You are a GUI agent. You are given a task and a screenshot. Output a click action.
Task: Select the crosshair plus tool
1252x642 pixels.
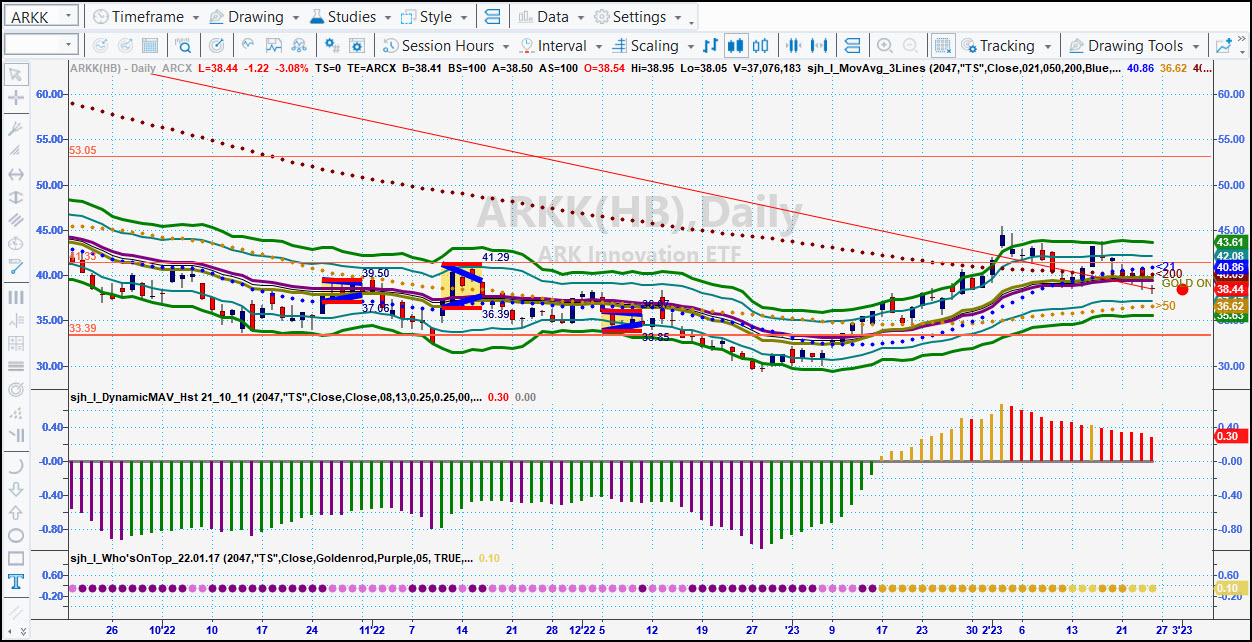tap(15, 98)
